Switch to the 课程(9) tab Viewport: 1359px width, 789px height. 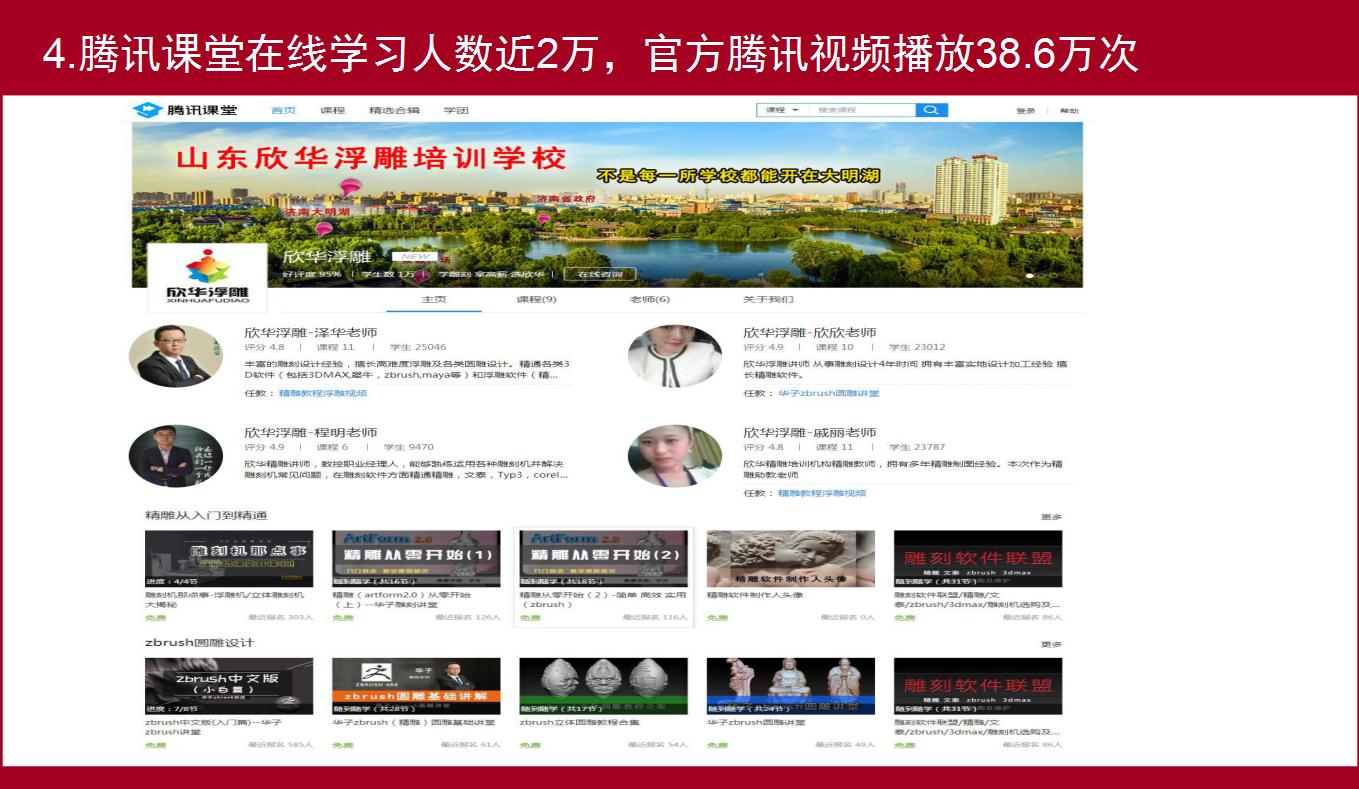tap(536, 300)
